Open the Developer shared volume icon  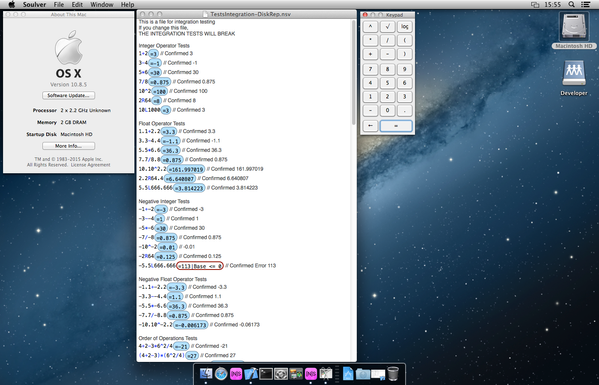pos(573,78)
